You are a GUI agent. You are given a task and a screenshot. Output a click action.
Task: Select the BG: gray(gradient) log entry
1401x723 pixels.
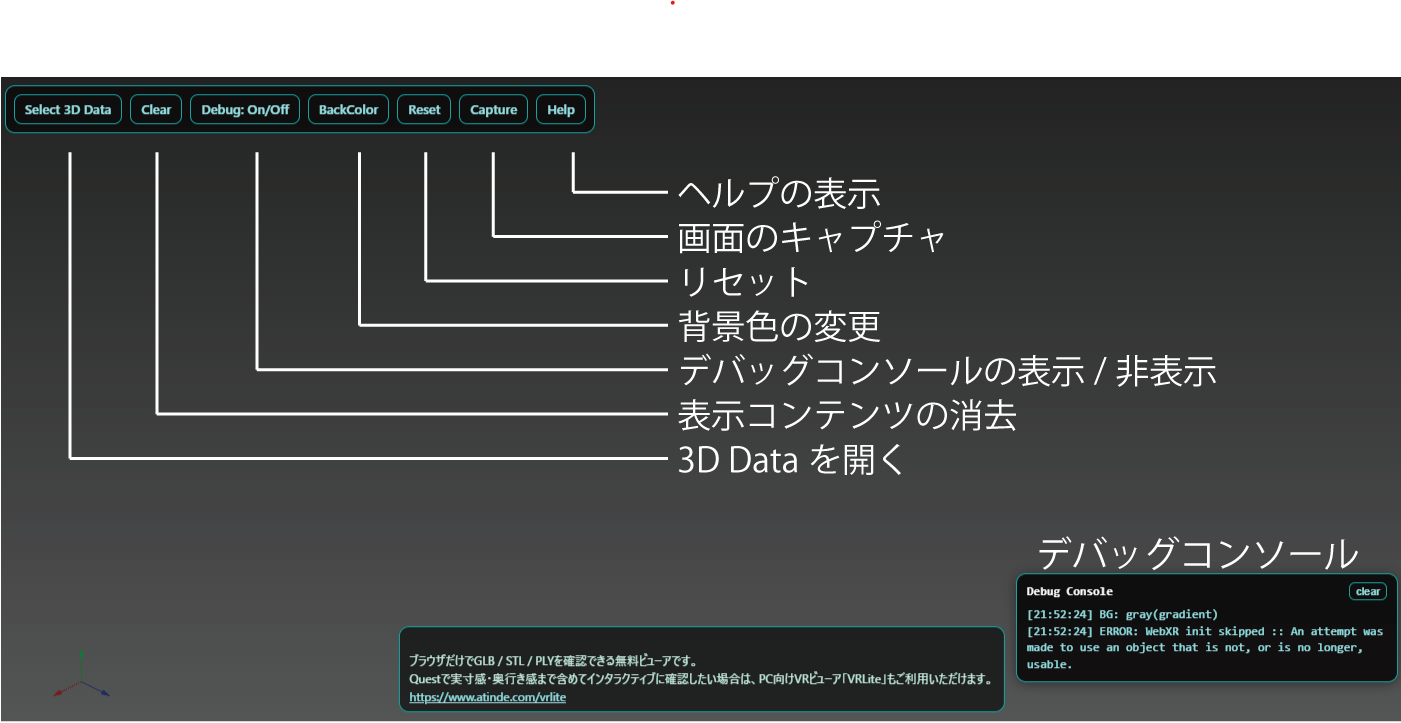1122,614
